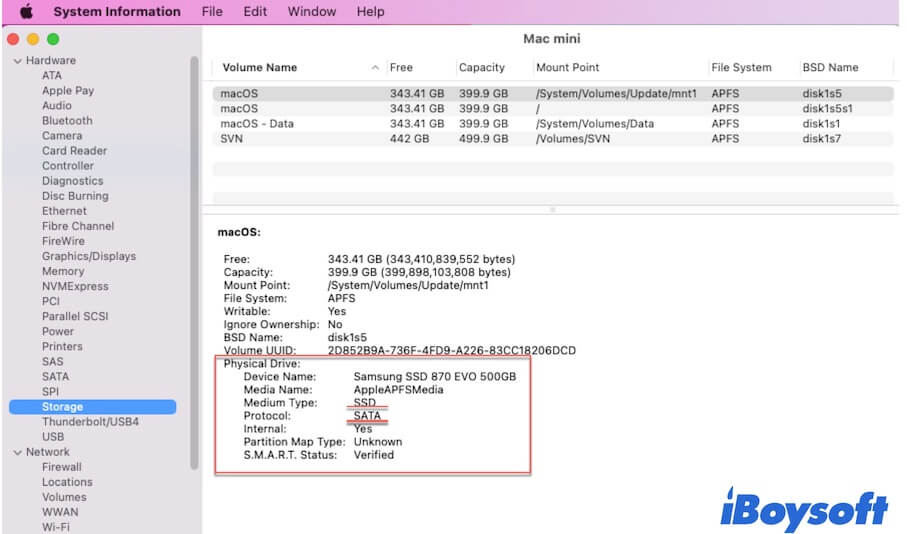Screen dimensions: 907x534
Task: Select NVMExpress in the Hardware list
Action: pos(75,286)
